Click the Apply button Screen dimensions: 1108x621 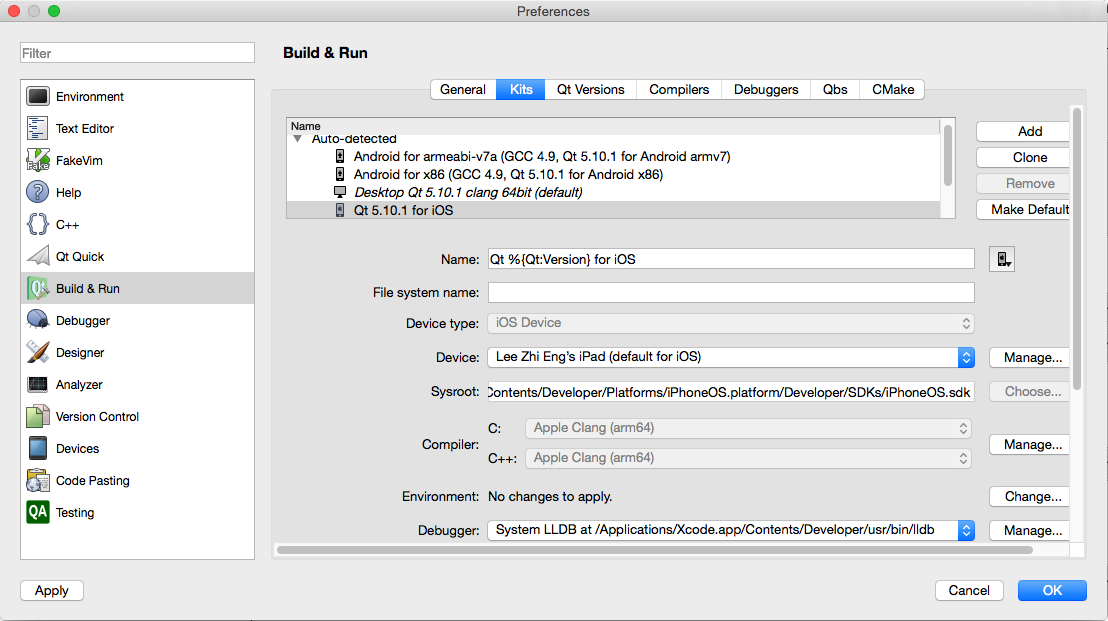coord(52,591)
